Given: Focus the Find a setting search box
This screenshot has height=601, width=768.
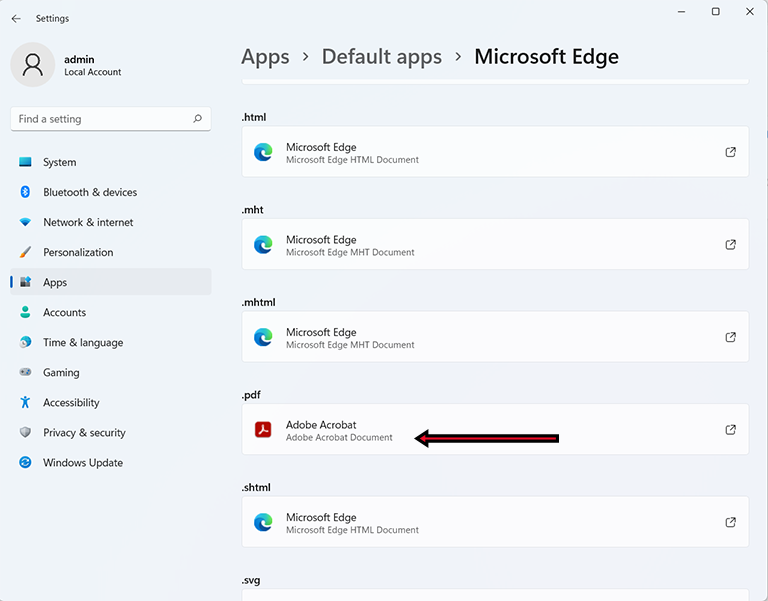Looking at the screenshot, I should click(x=111, y=119).
